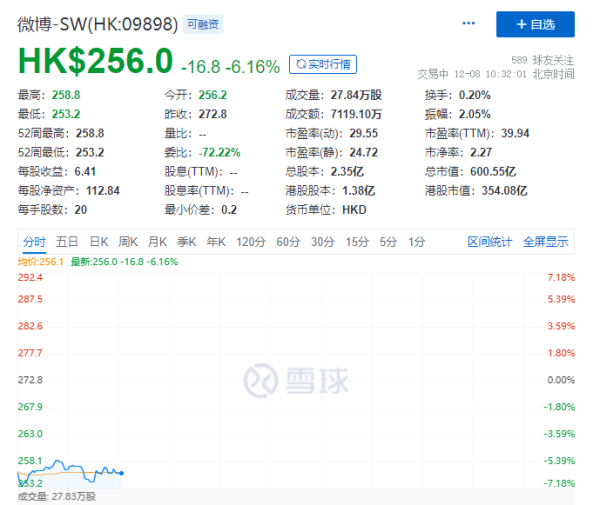Click the stock title 微博-SW(HK:09898)
The image size is (600, 505).
point(98,24)
